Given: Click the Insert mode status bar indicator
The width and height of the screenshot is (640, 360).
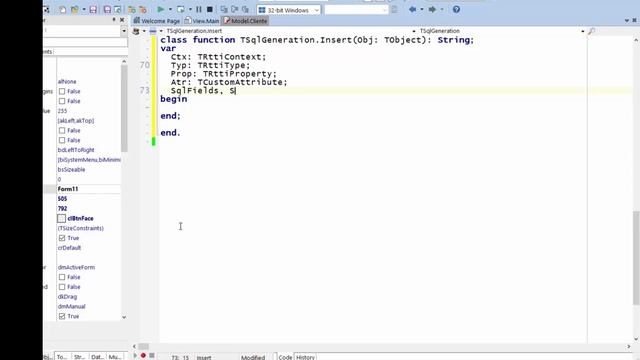Looking at the screenshot, I should pos(204,357).
